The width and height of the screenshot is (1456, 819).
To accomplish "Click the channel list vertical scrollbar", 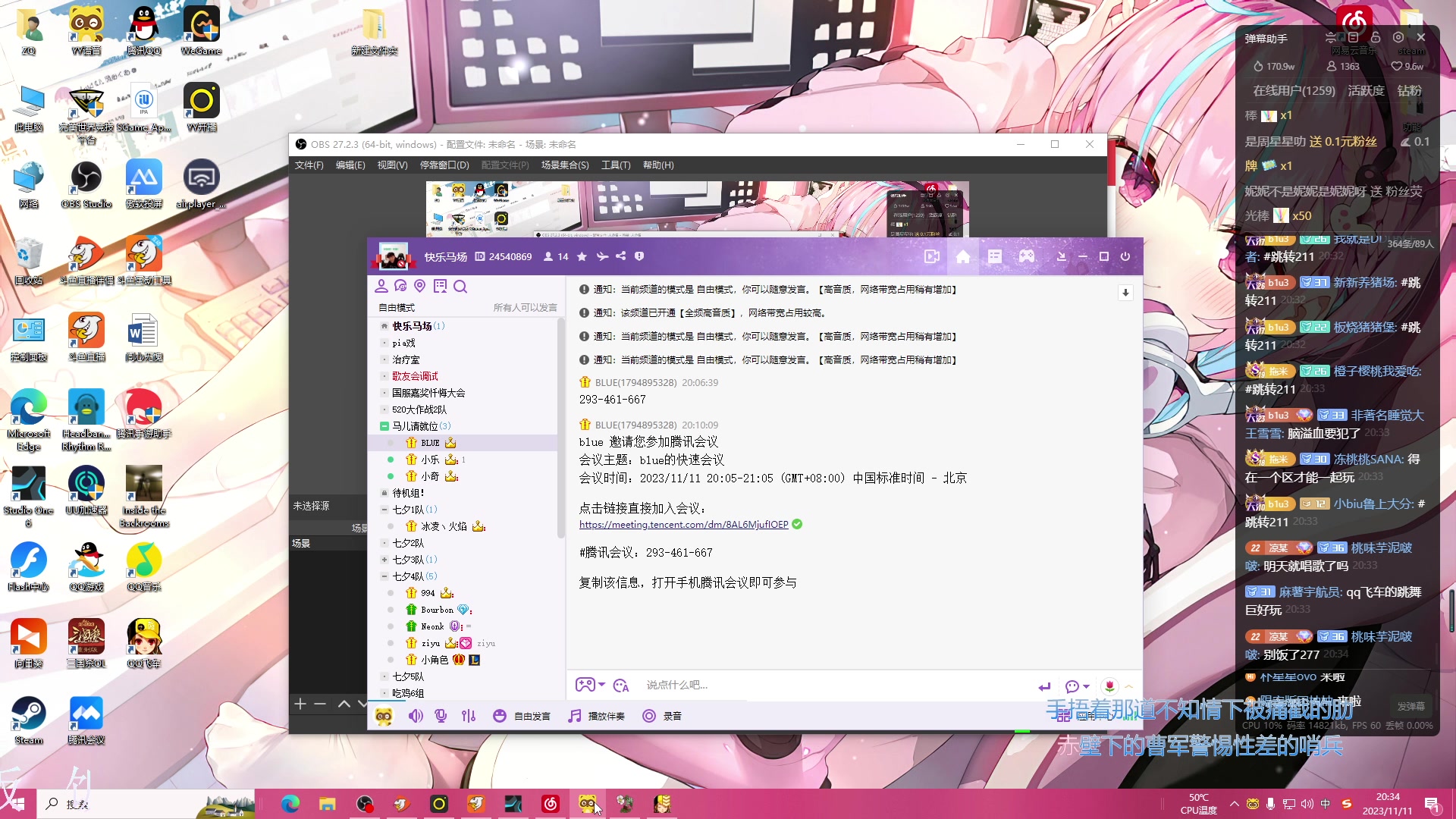I will 561,428.
